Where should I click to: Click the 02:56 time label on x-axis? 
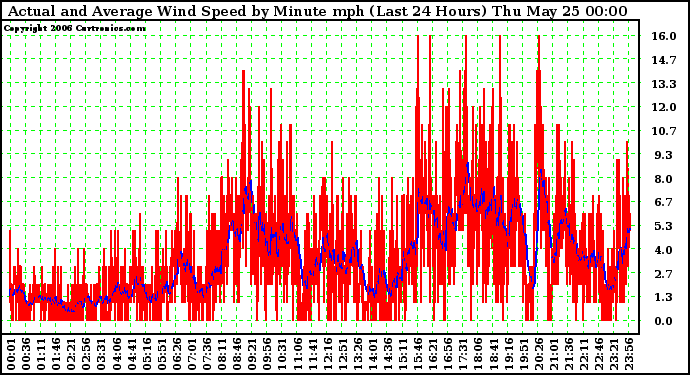pos(86,354)
